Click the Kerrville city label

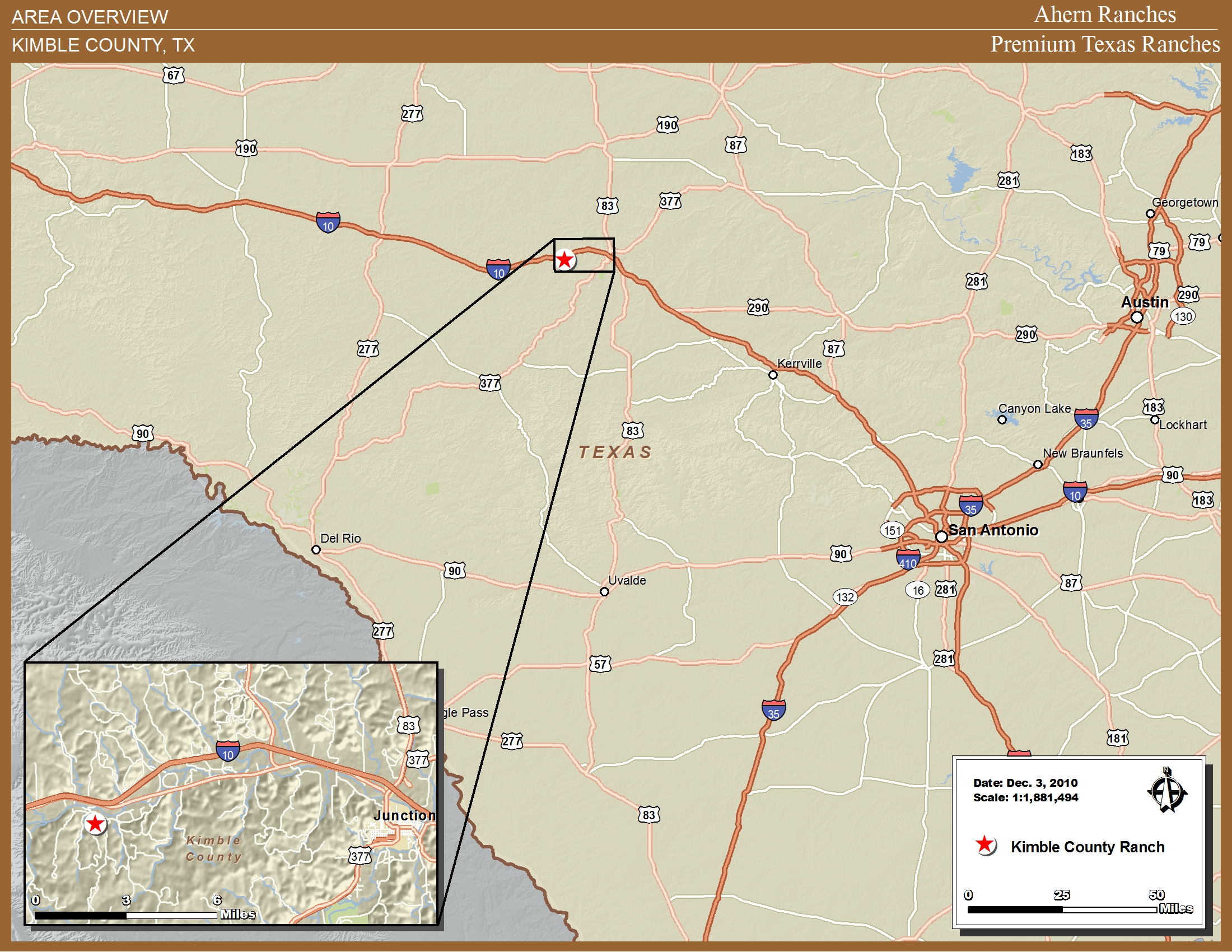pyautogui.click(x=799, y=364)
